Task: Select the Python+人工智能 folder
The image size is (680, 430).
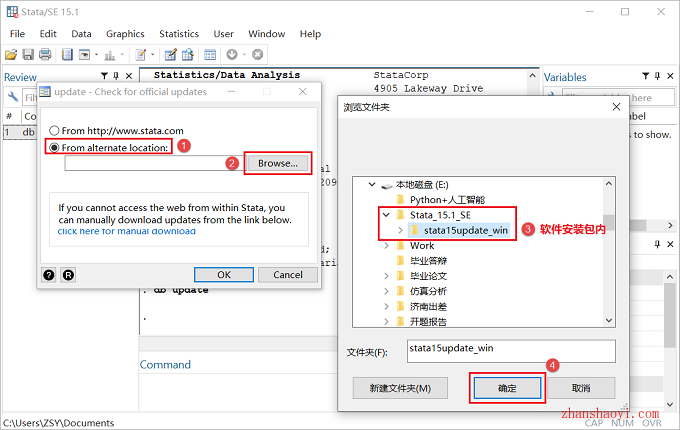Action: (x=447, y=200)
